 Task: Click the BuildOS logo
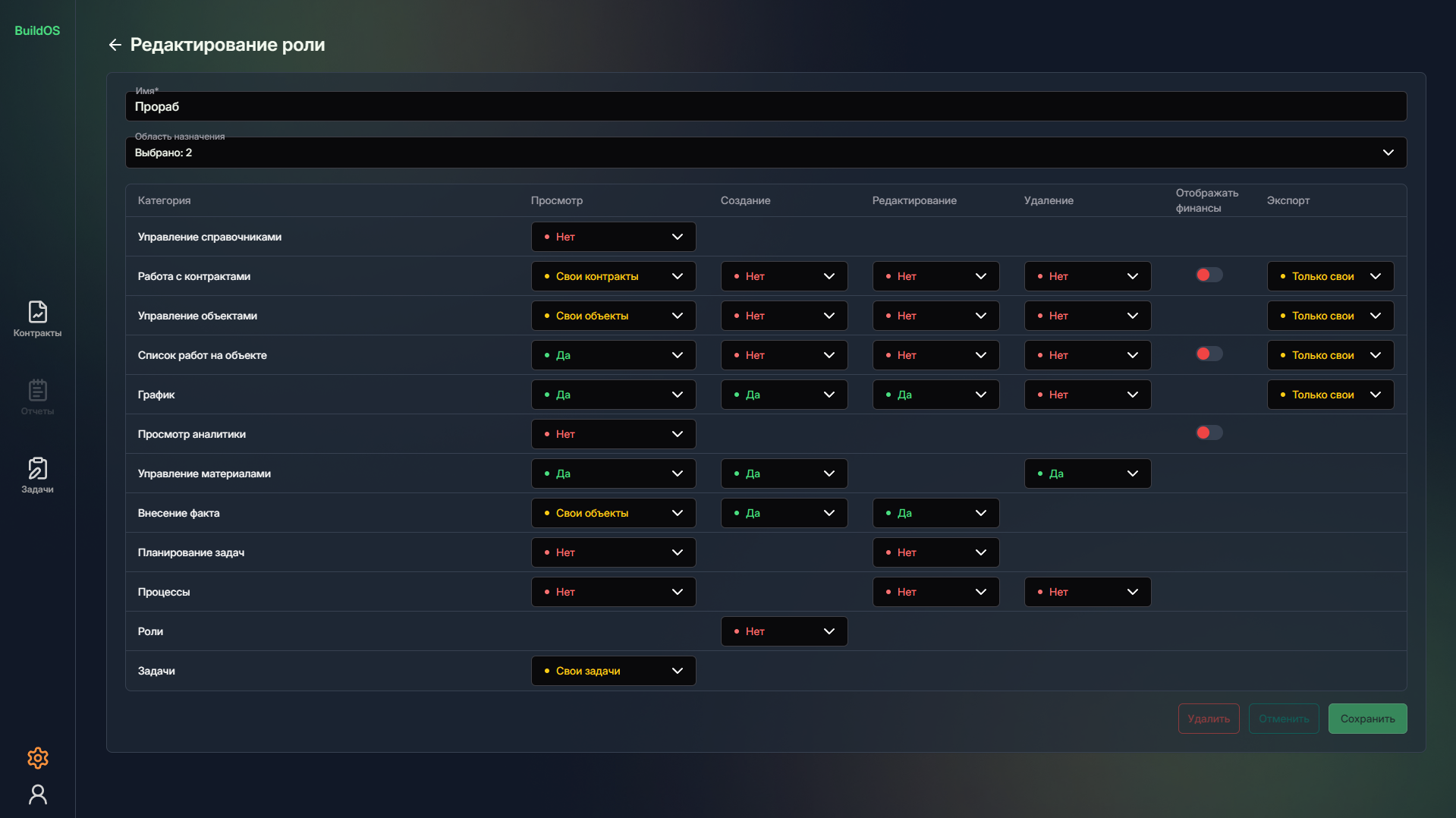[37, 30]
